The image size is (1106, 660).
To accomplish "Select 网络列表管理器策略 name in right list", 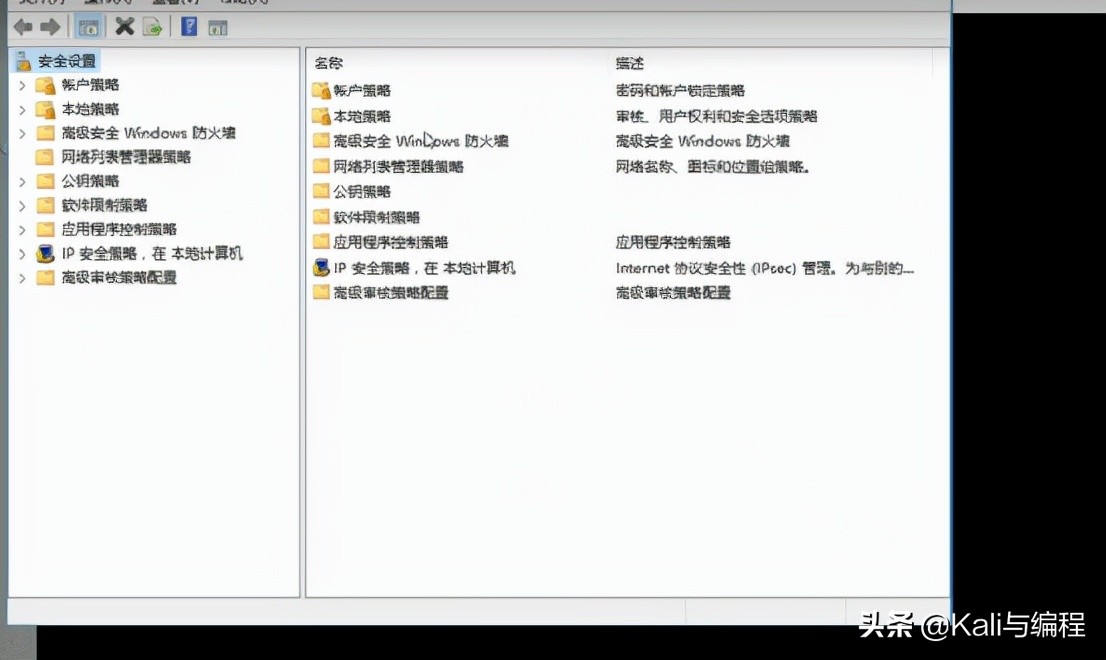I will point(398,166).
